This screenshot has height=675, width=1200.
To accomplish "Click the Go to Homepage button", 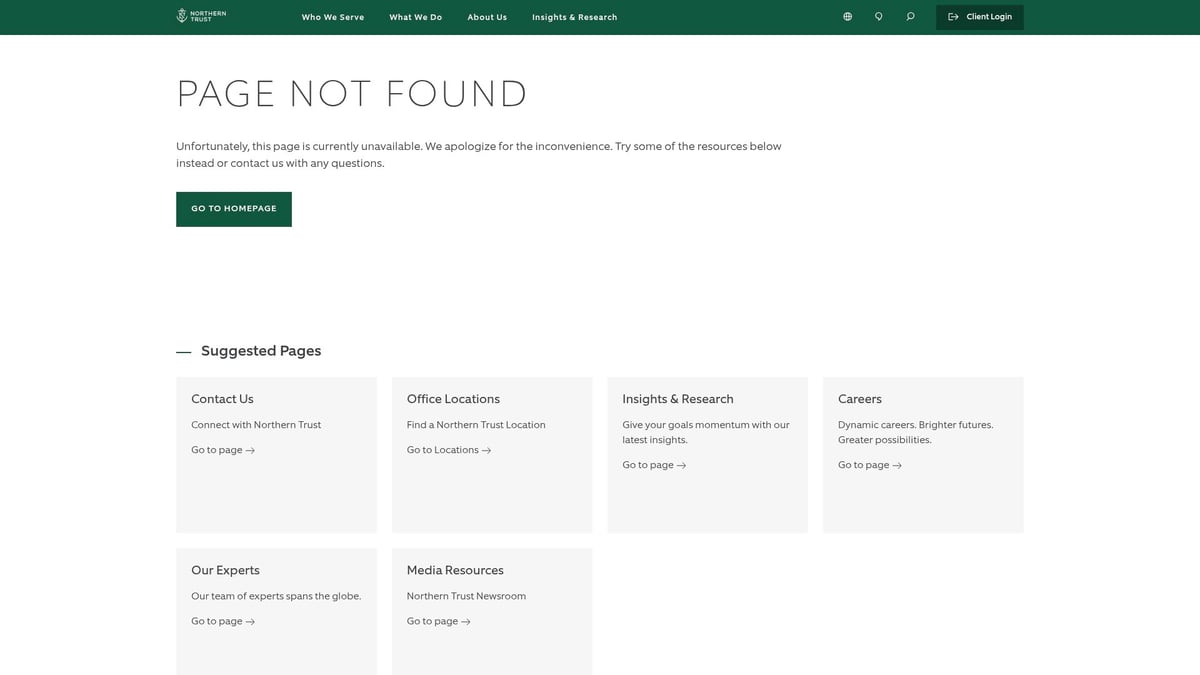I will pyautogui.click(x=234, y=209).
